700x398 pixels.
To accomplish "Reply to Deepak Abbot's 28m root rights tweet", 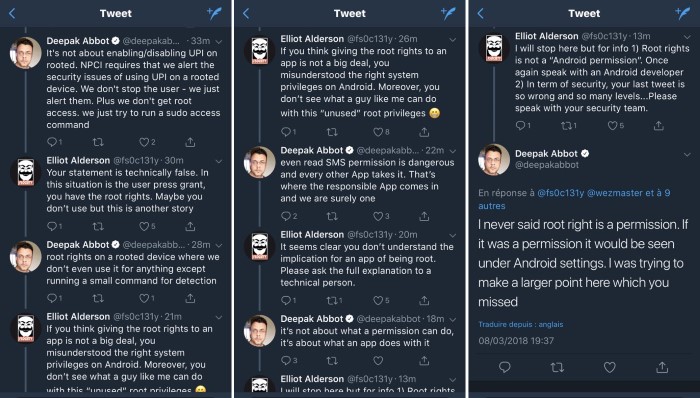I will click(x=54, y=298).
